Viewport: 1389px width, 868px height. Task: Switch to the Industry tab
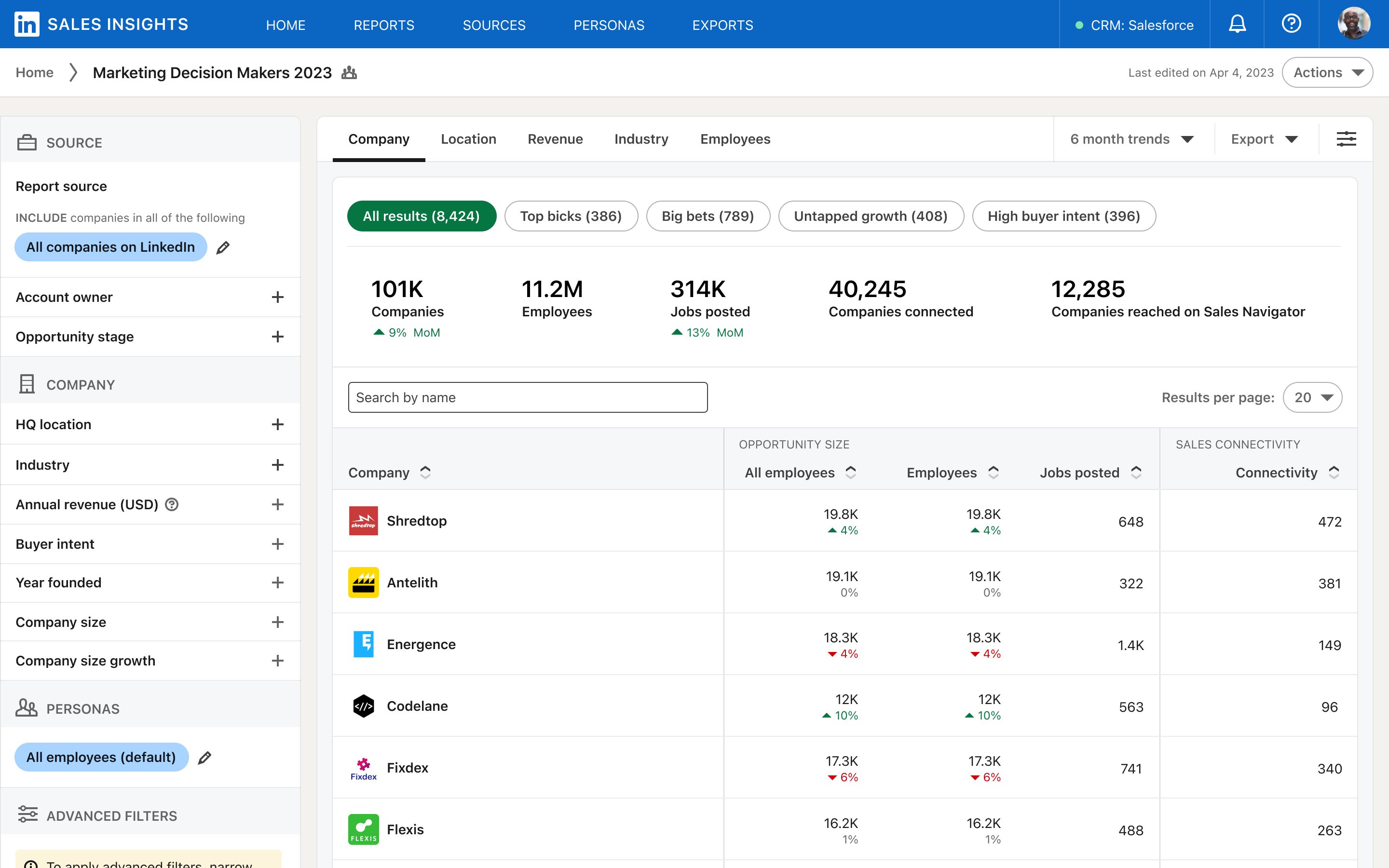[641, 139]
